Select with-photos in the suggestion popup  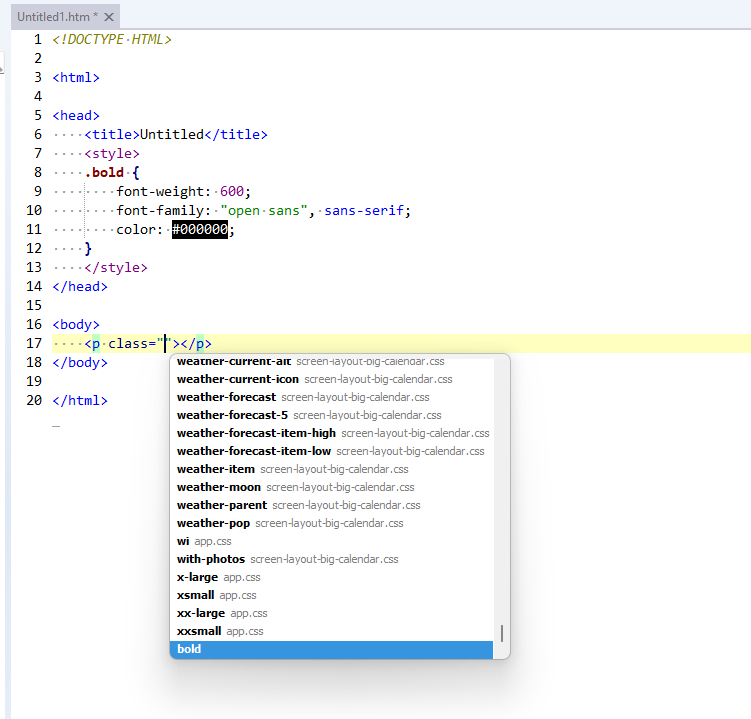pyautogui.click(x=211, y=559)
